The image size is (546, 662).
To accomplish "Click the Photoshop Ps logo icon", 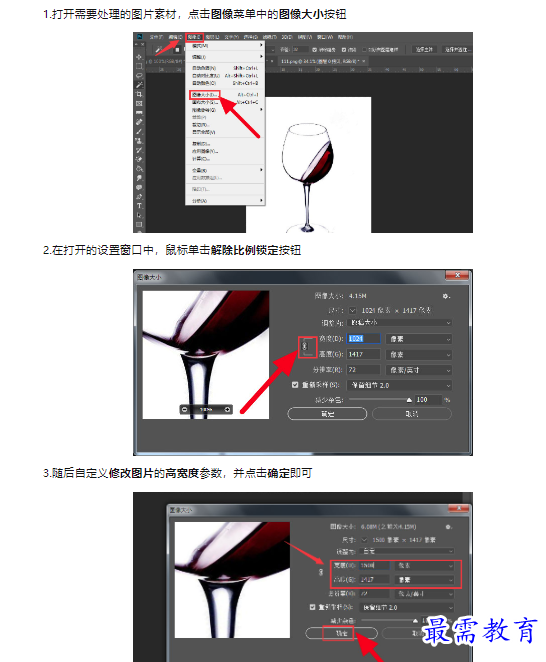I will [x=139, y=37].
